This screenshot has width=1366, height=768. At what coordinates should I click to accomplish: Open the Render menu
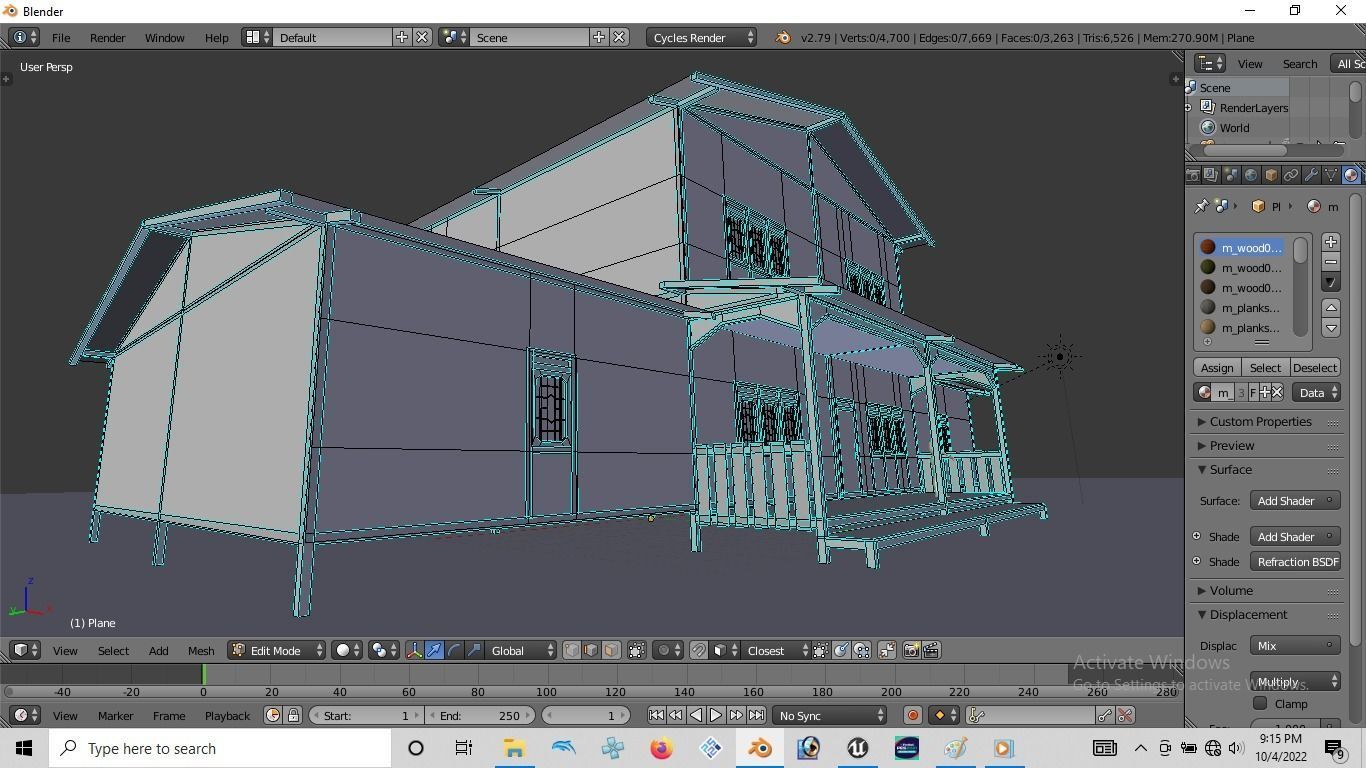pos(107,37)
